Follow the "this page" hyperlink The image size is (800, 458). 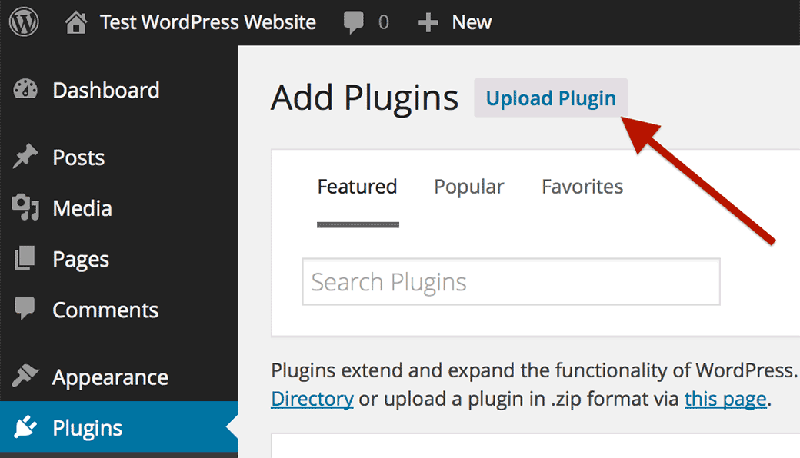[x=726, y=399]
